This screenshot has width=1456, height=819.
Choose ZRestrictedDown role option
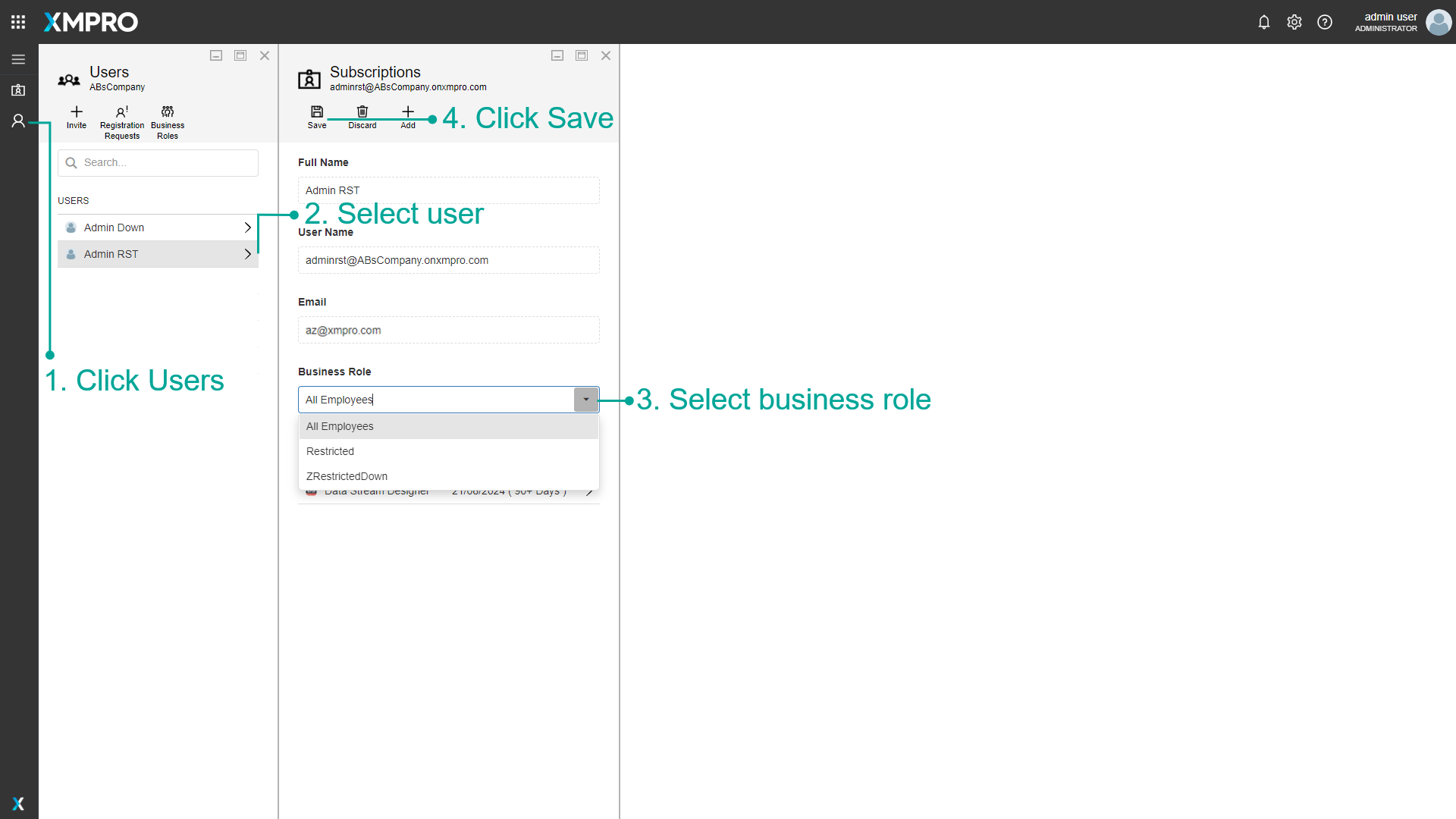347,476
